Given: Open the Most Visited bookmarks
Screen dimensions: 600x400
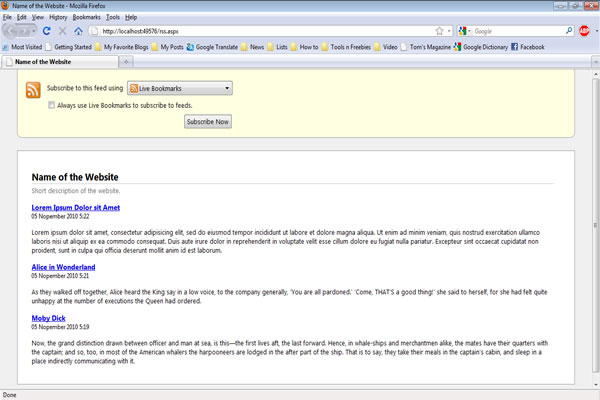Looking at the screenshot, I should 22,47.
